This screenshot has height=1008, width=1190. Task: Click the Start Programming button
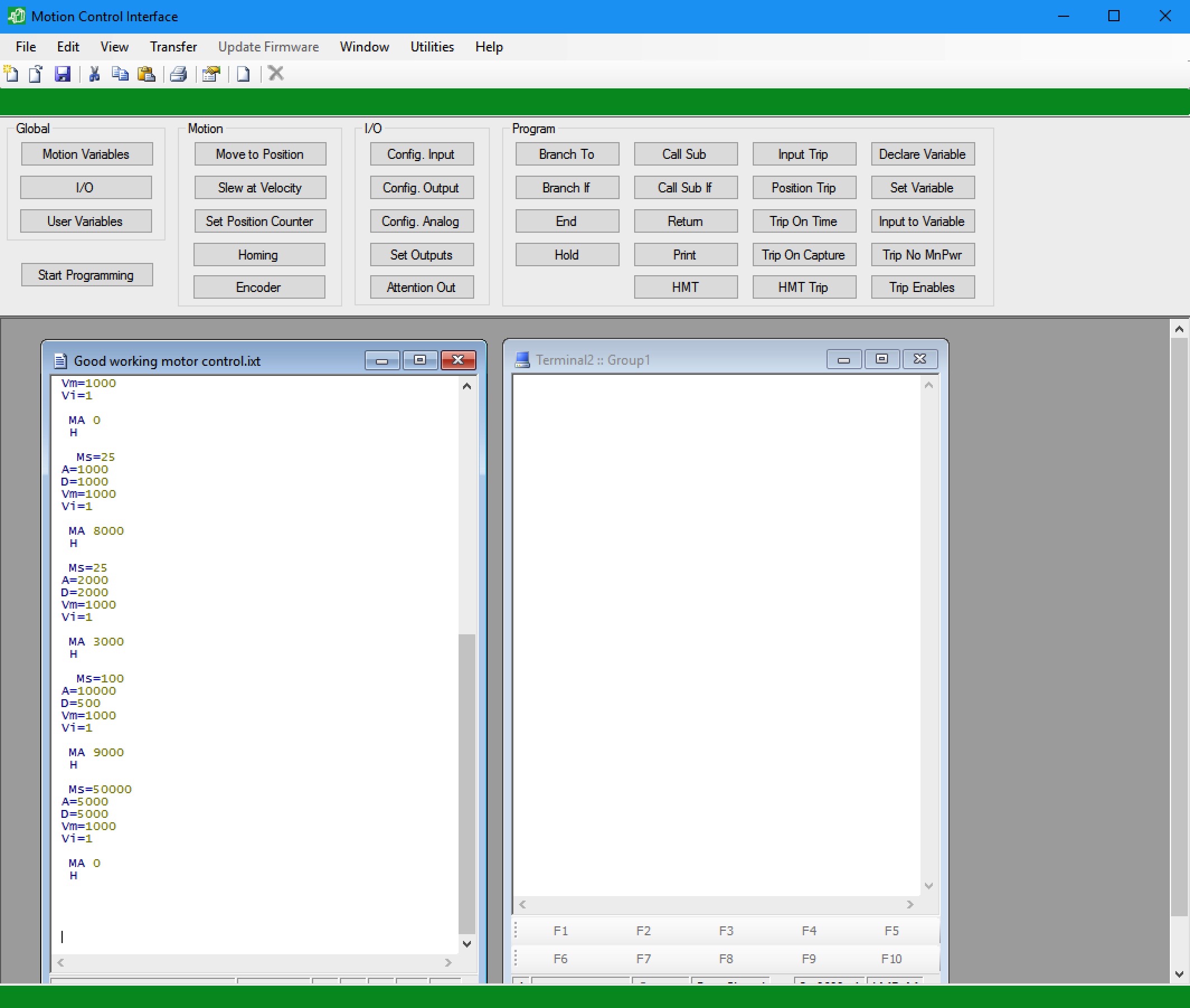(85, 275)
